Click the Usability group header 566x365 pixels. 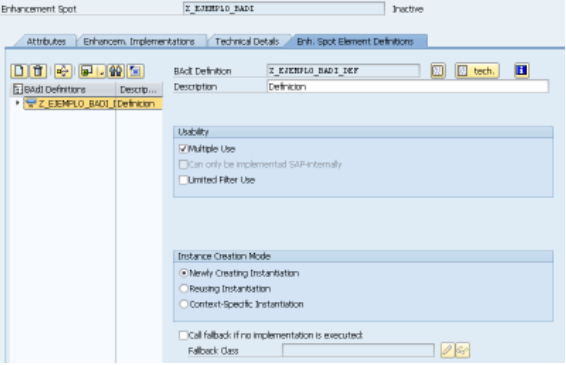tap(363, 132)
